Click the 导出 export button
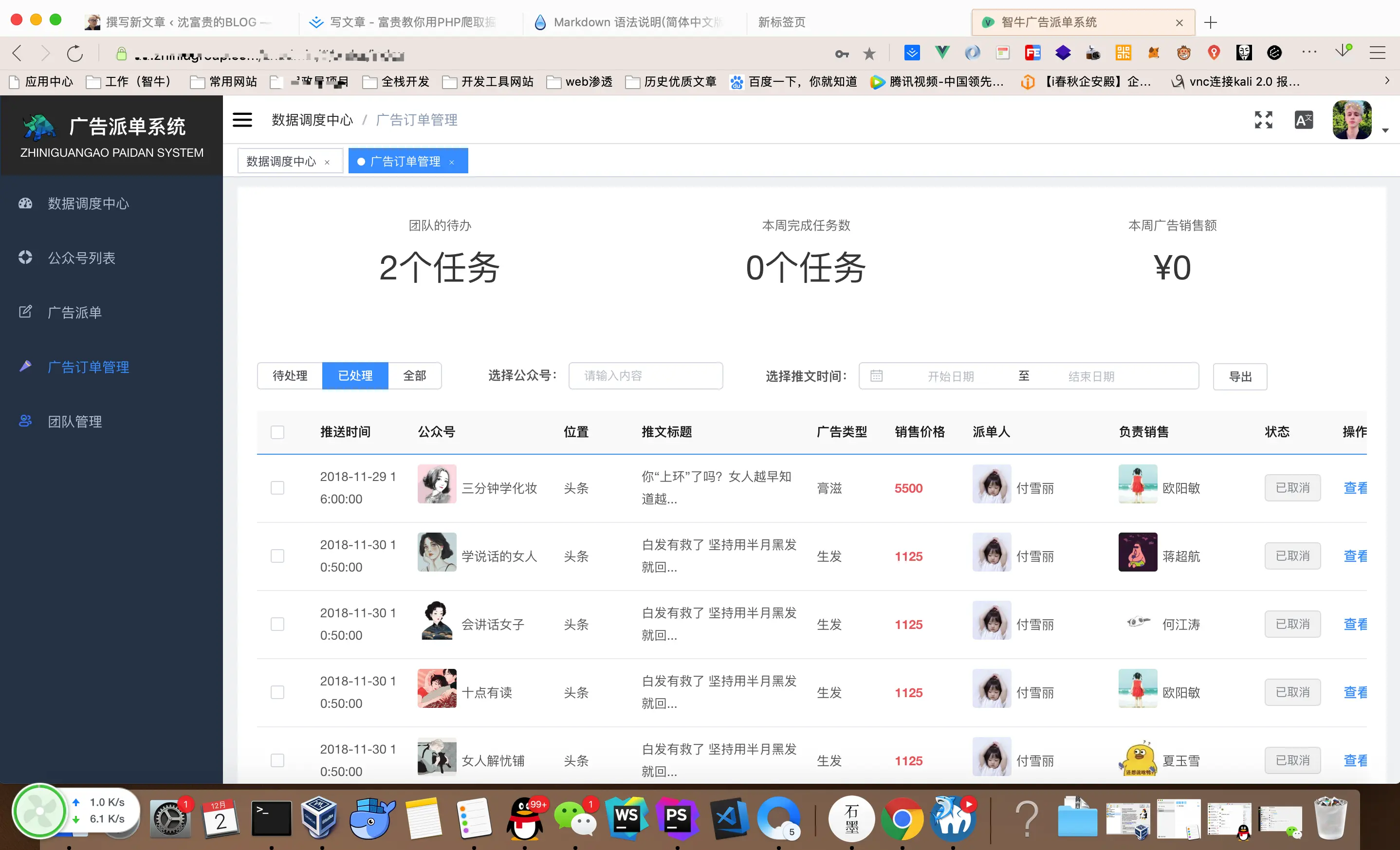The width and height of the screenshot is (1400, 850). [x=1240, y=376]
